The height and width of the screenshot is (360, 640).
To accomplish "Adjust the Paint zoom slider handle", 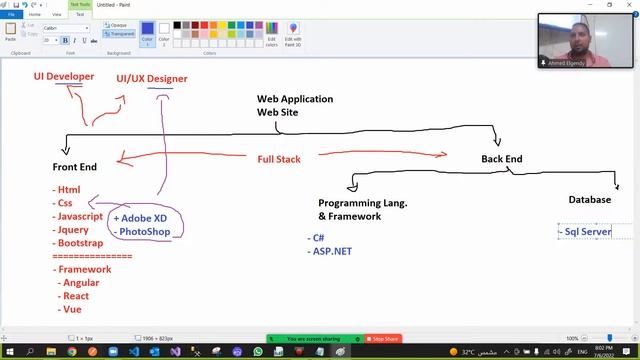I will (x=610, y=338).
